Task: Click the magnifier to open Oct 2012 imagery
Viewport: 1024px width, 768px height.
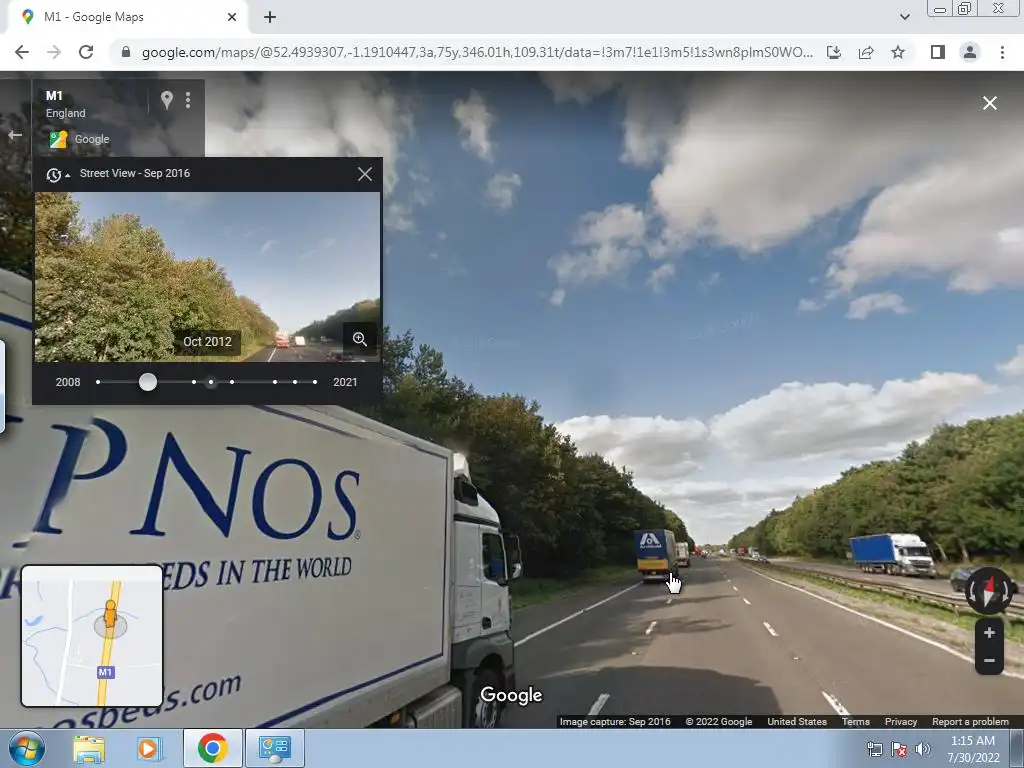Action: [360, 339]
